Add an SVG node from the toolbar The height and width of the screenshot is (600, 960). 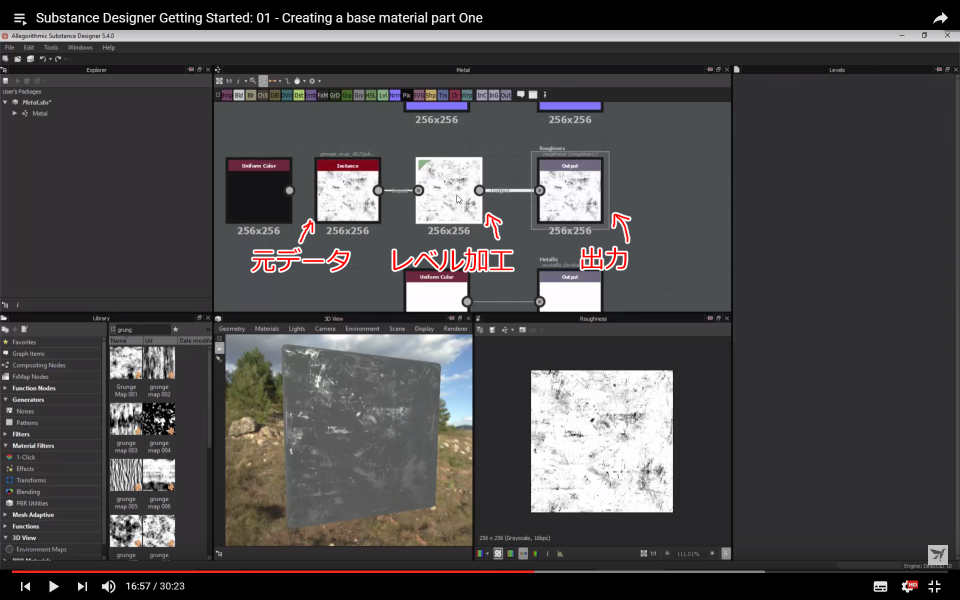click(419, 95)
